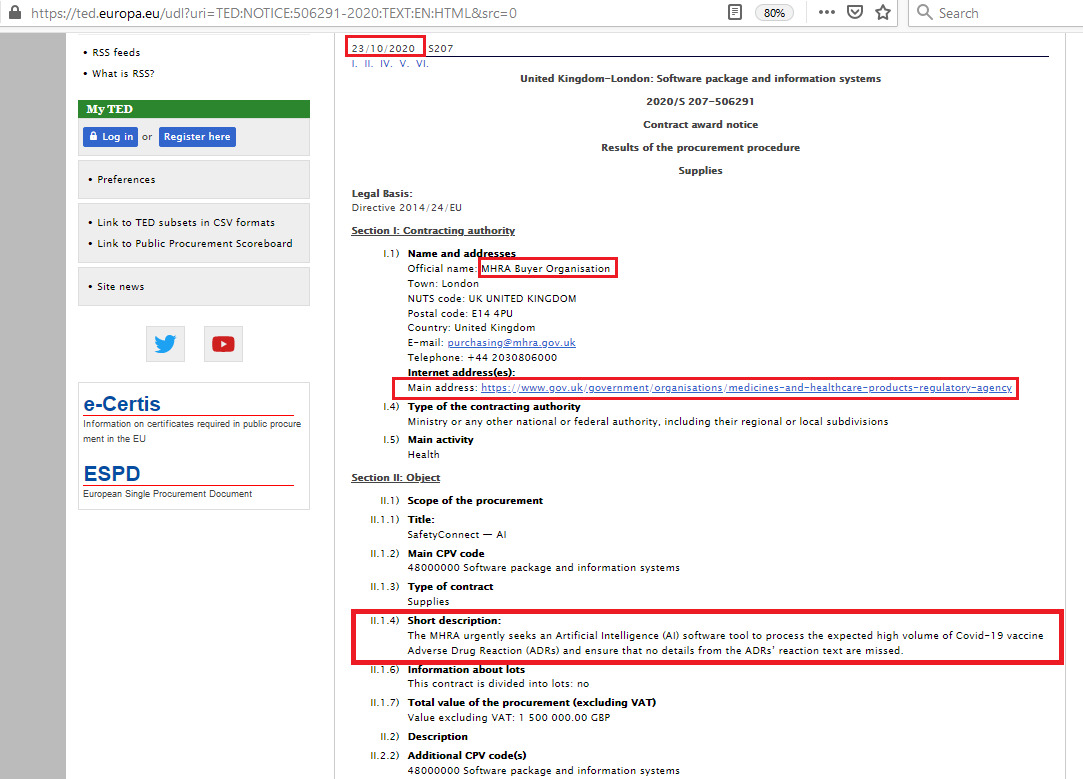Open the page actions three-dots menu
Screen dimensions: 1083x779
click(x=826, y=12)
